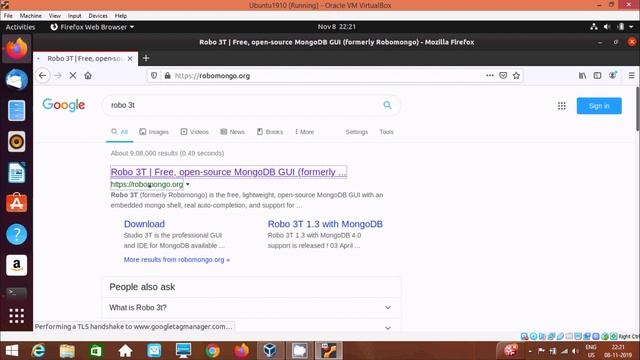Viewport: 640px width, 360px height.
Task: Open tracking protection shield icon
Action: click(154, 76)
